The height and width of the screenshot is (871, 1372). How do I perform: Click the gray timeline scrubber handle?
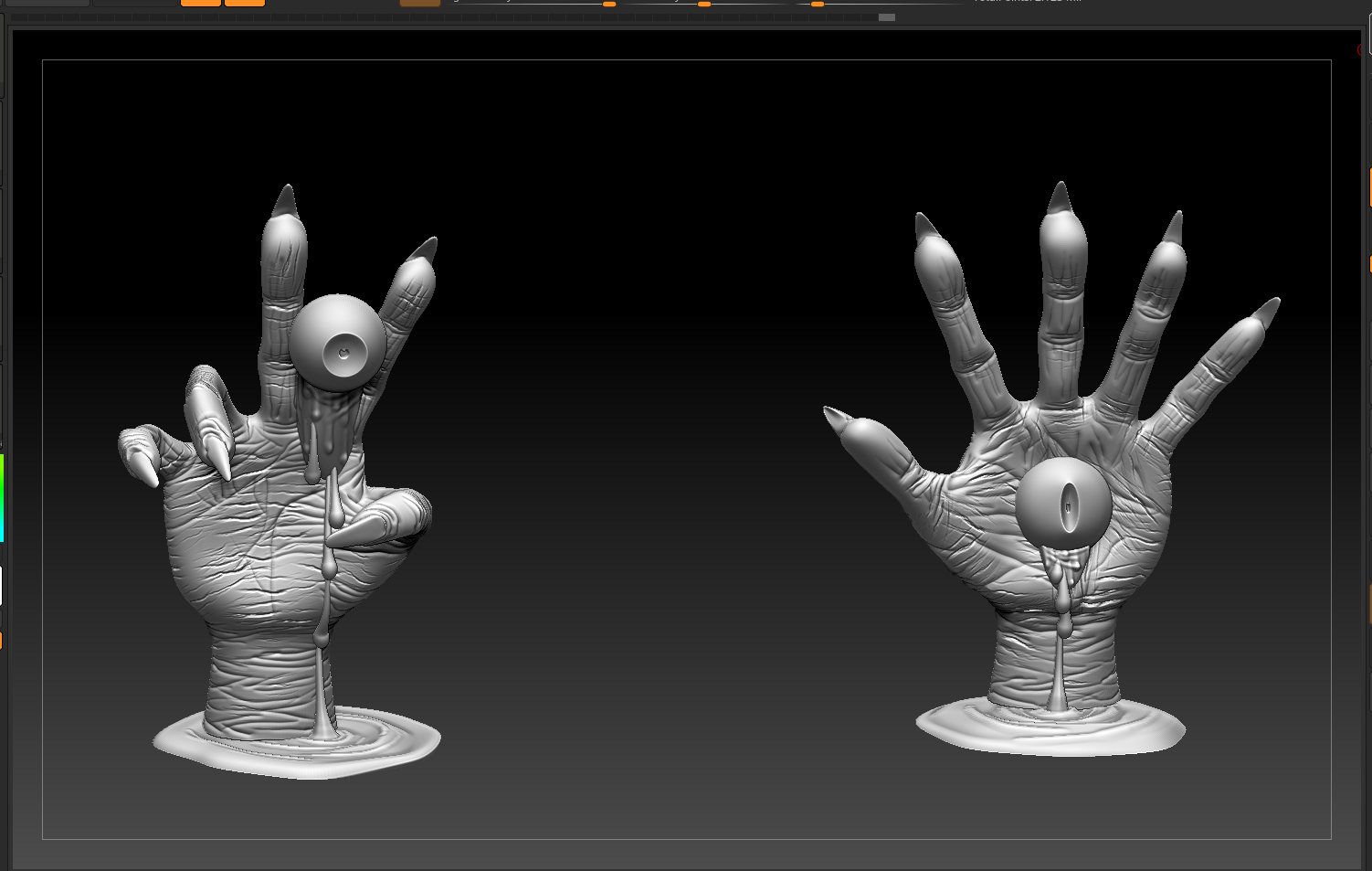coord(887,17)
